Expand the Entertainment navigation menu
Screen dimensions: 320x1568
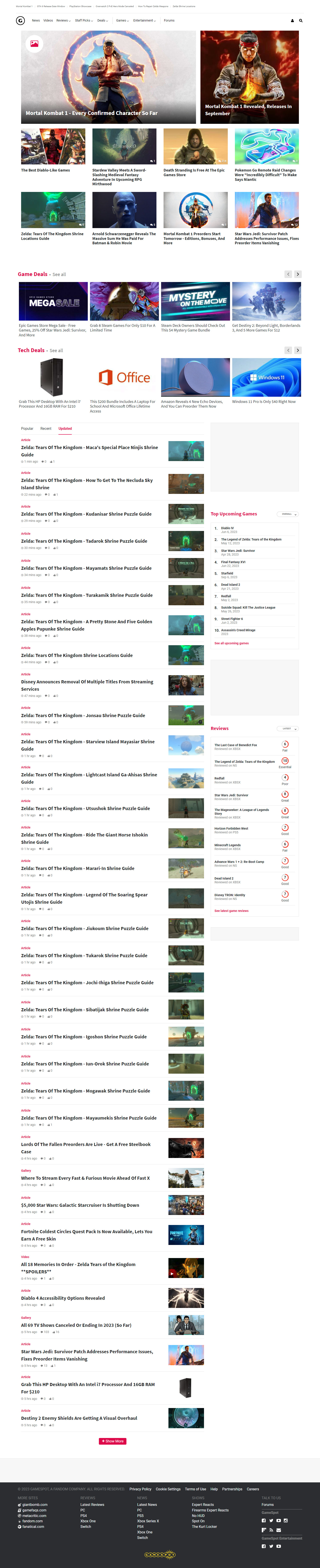coord(144,21)
